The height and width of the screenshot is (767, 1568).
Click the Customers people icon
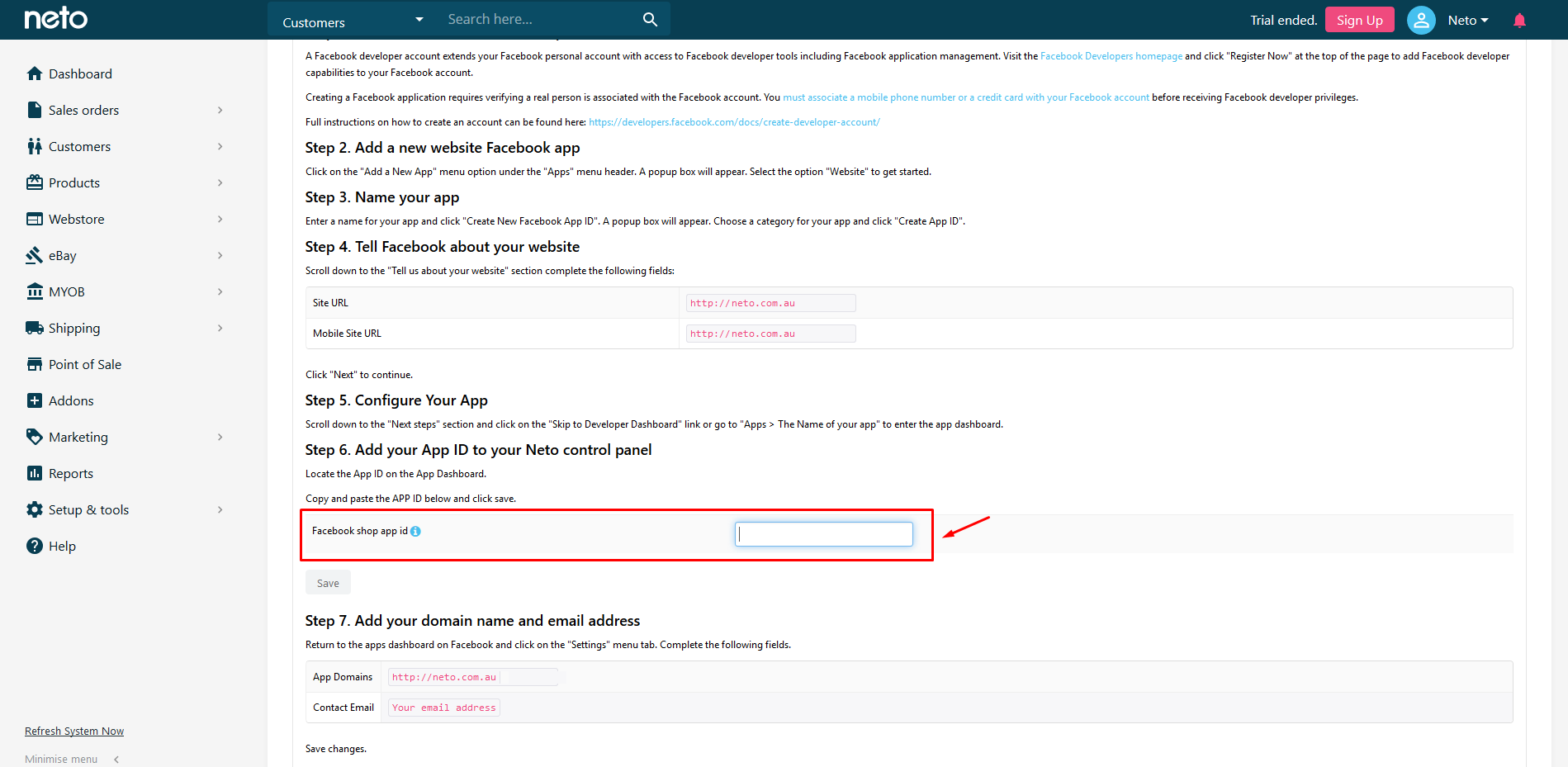(35, 146)
